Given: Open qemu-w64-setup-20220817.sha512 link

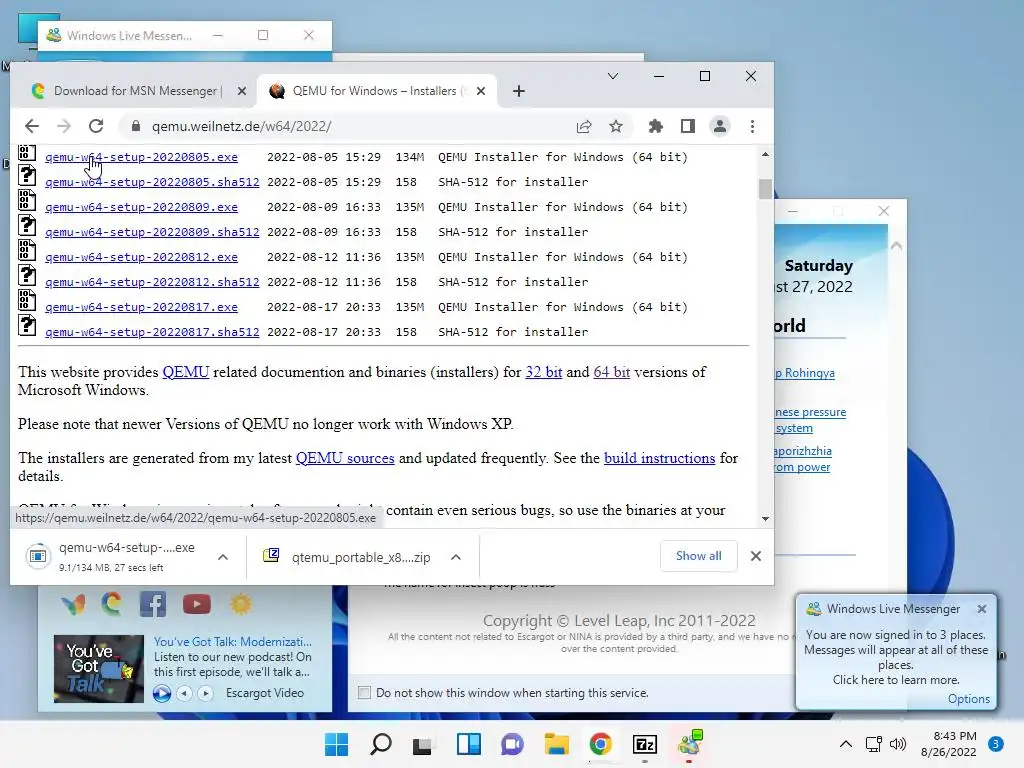Looking at the screenshot, I should (152, 332).
